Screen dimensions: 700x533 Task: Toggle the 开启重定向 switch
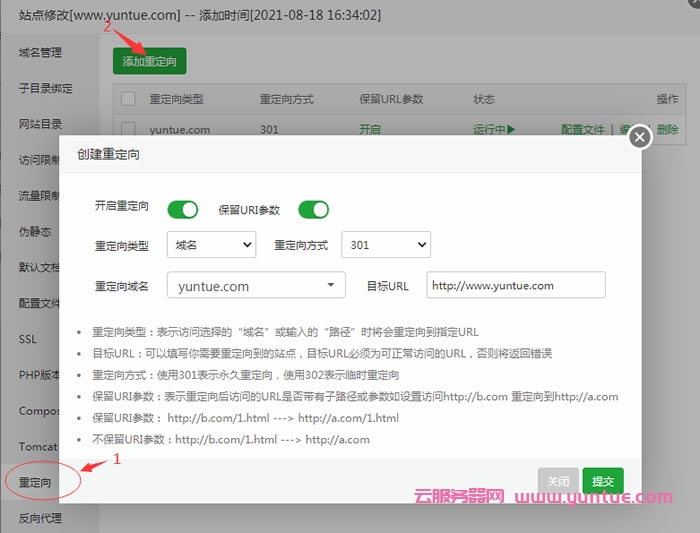click(183, 209)
